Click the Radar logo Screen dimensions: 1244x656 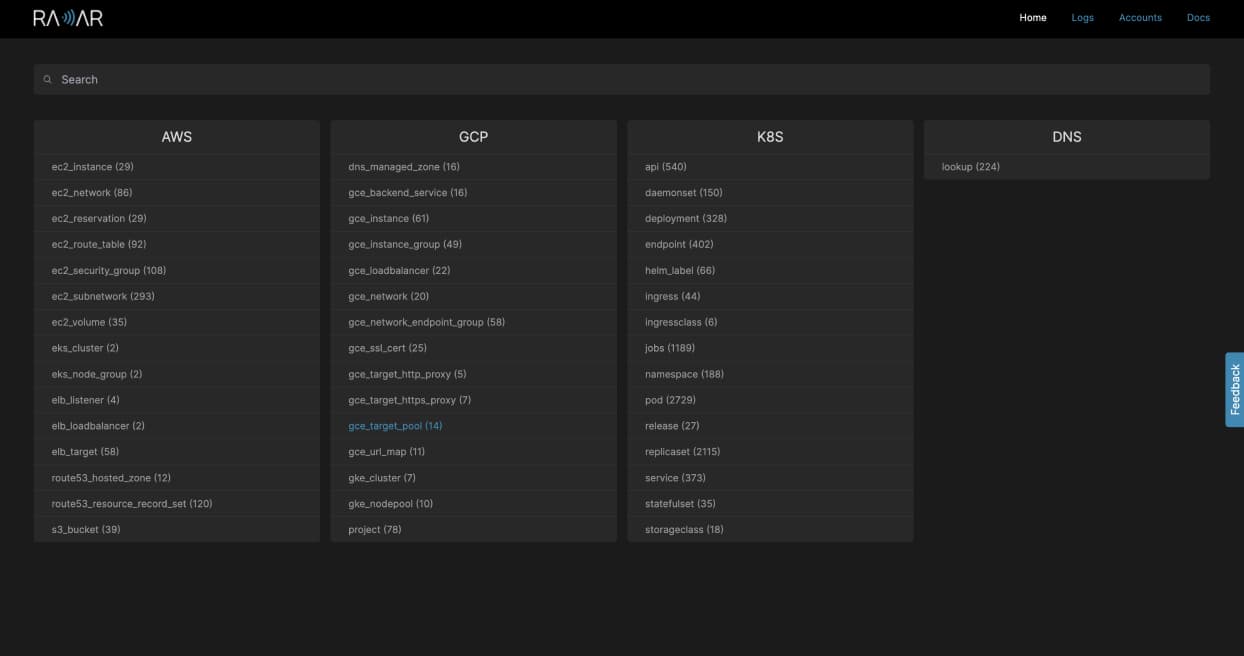(x=68, y=18)
